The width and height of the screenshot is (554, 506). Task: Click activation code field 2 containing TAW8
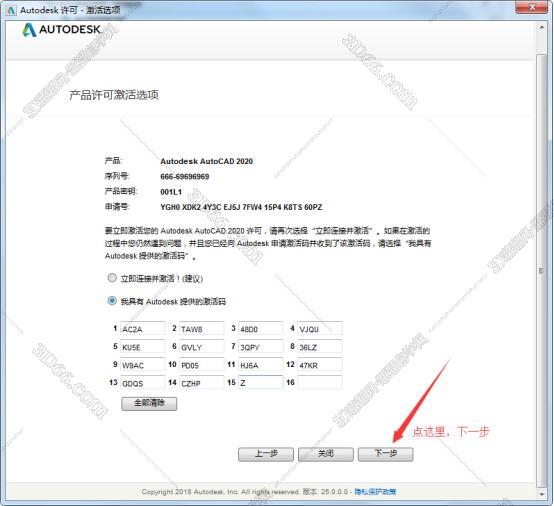(202, 328)
